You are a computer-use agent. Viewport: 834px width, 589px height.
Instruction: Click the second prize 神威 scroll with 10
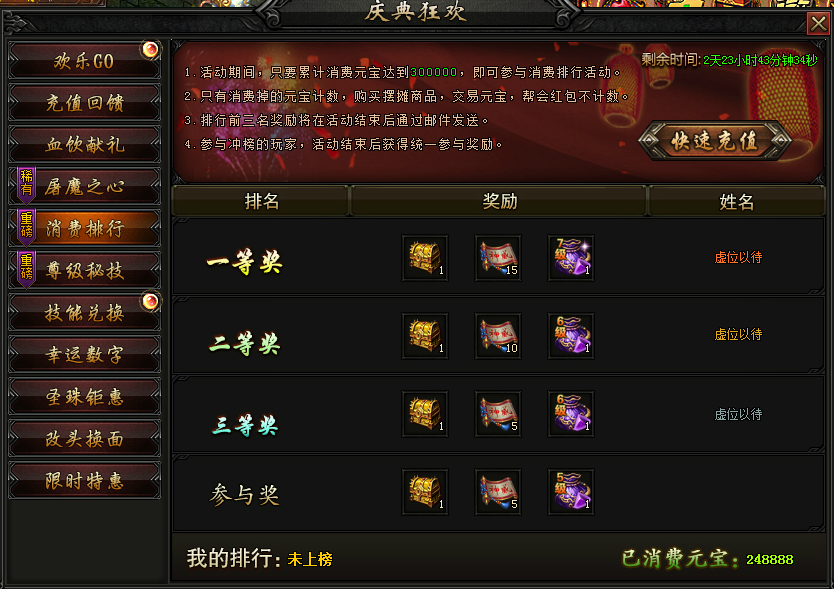point(498,336)
